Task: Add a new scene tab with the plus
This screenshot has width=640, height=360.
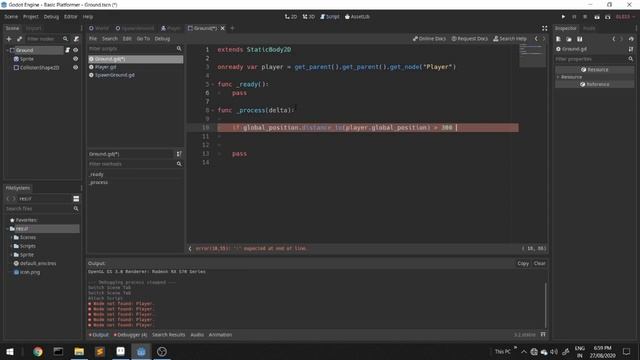Action: (232, 28)
